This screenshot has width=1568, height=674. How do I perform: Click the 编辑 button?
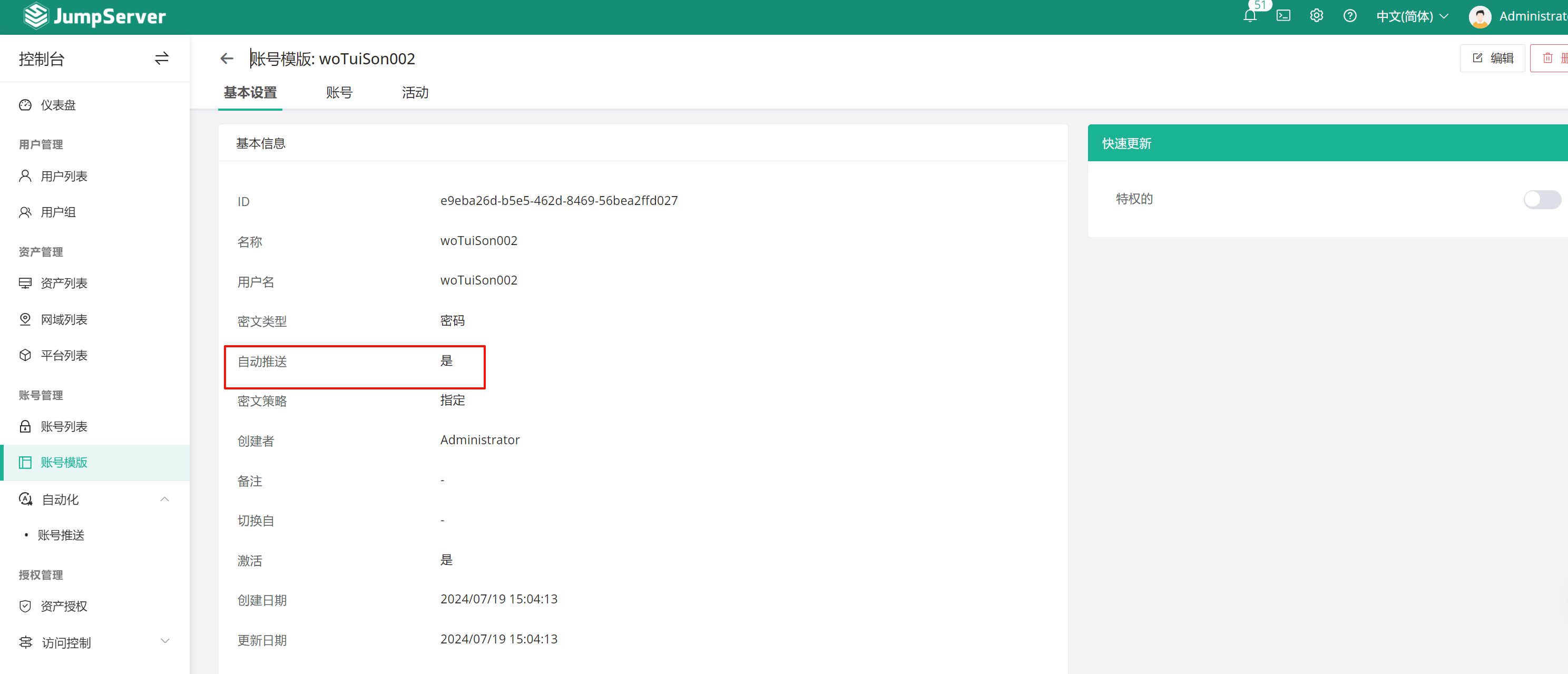click(x=1492, y=58)
